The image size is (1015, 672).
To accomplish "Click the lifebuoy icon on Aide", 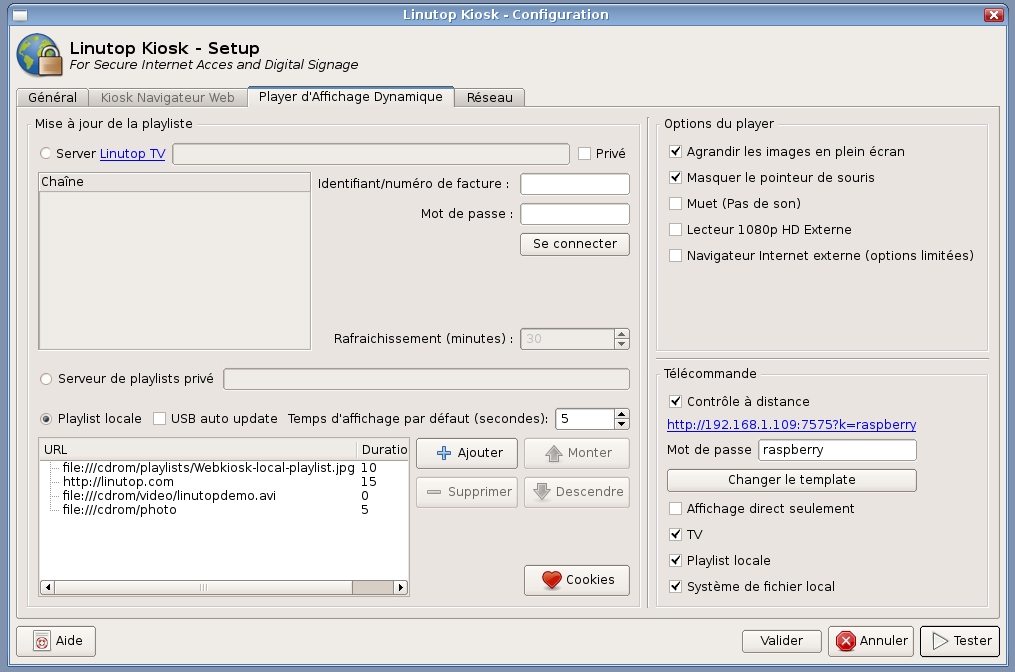I will pos(41,641).
